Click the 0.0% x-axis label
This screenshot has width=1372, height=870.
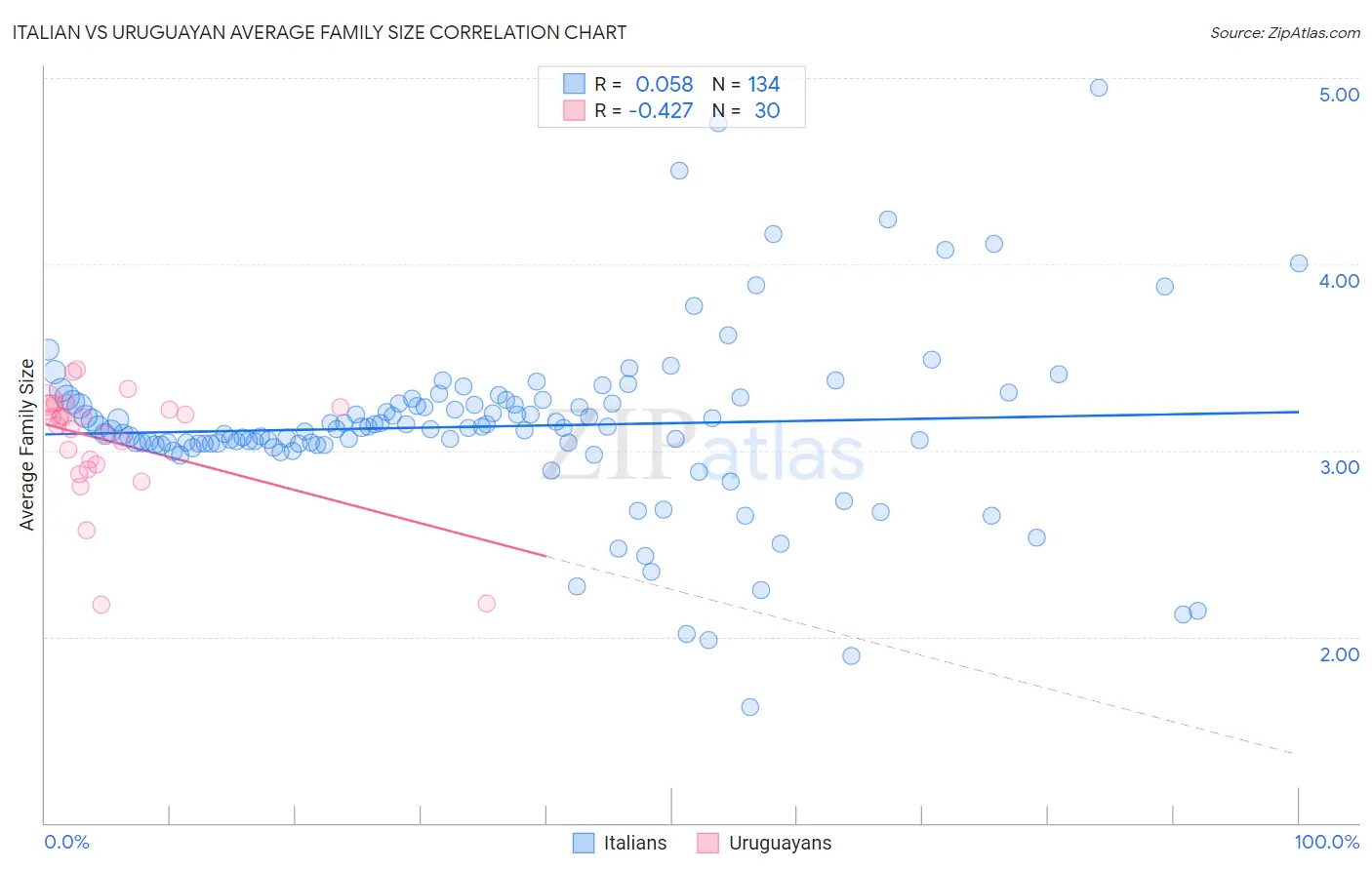click(x=66, y=842)
